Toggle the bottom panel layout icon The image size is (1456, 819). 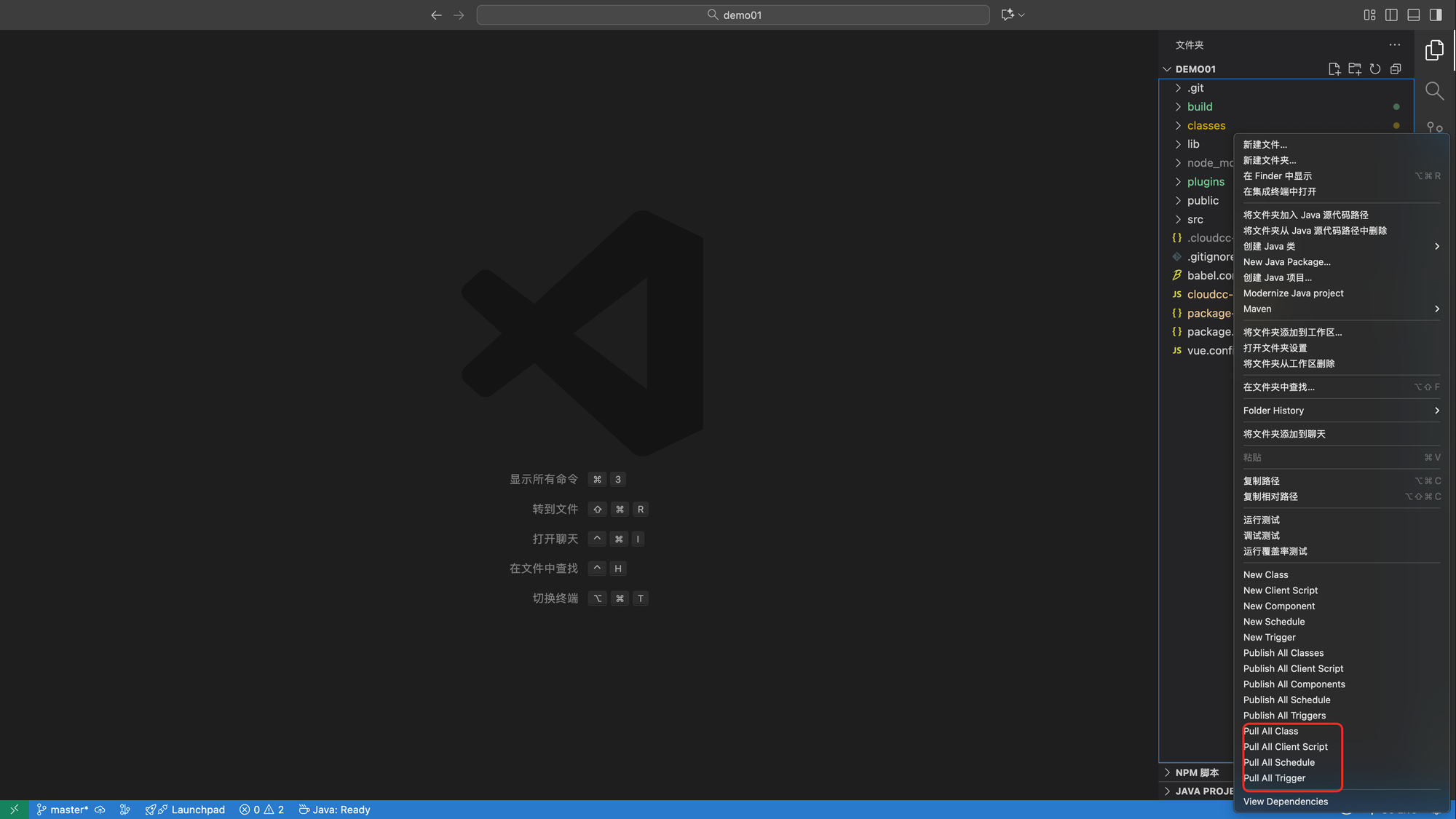[x=1413, y=15]
